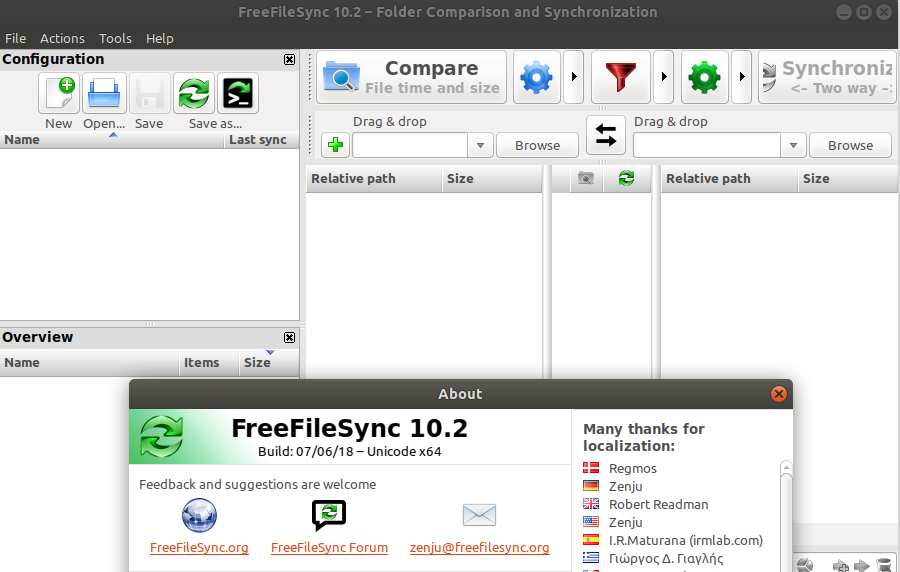Screen dimensions: 900x572
Task: Click Save as green sync icon
Action: [x=194, y=94]
